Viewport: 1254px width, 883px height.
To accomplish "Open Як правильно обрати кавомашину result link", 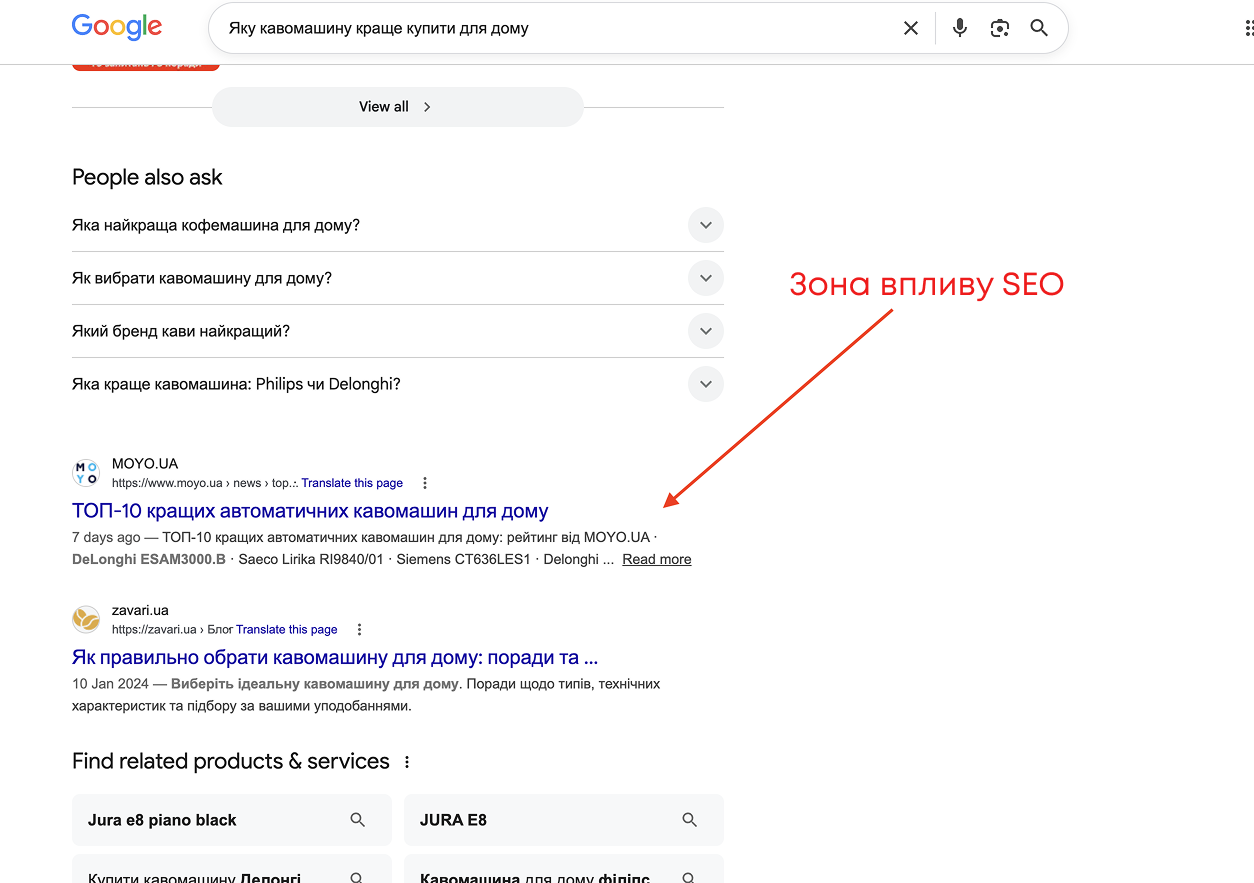I will click(335, 658).
